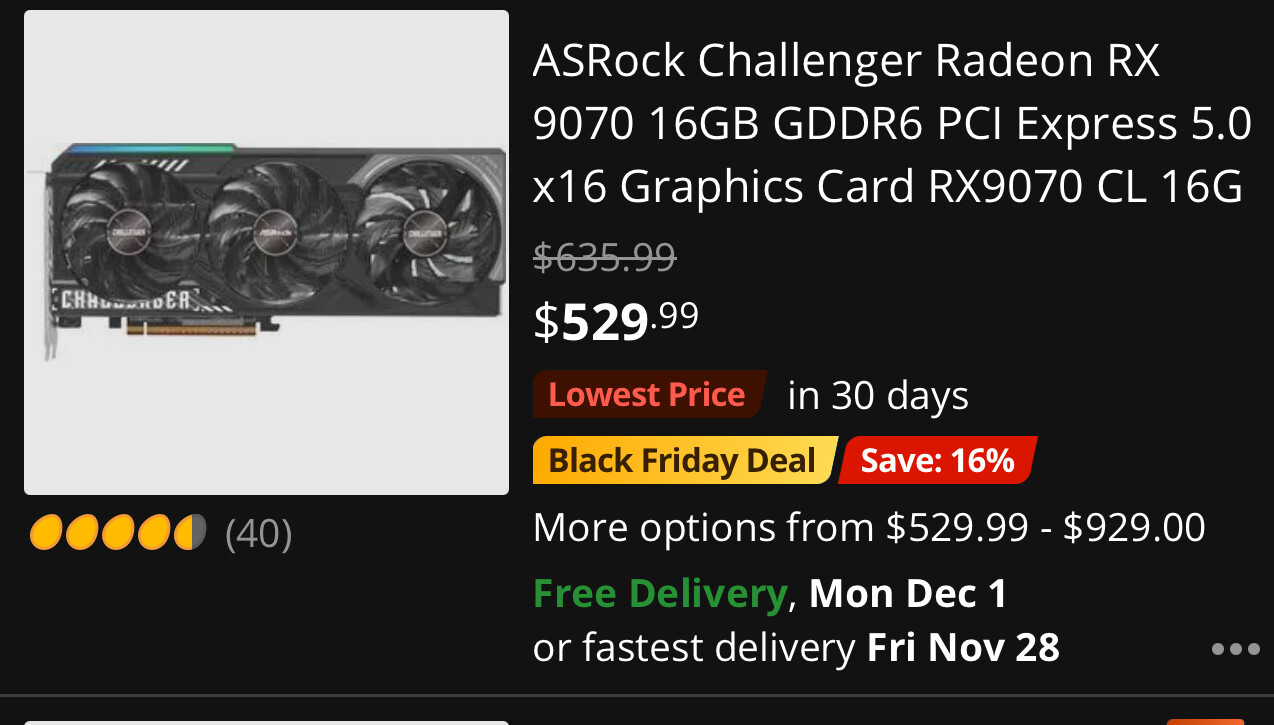Click the "in 30 days" label
Image resolution: width=1274 pixels, height=725 pixels.
click(878, 396)
